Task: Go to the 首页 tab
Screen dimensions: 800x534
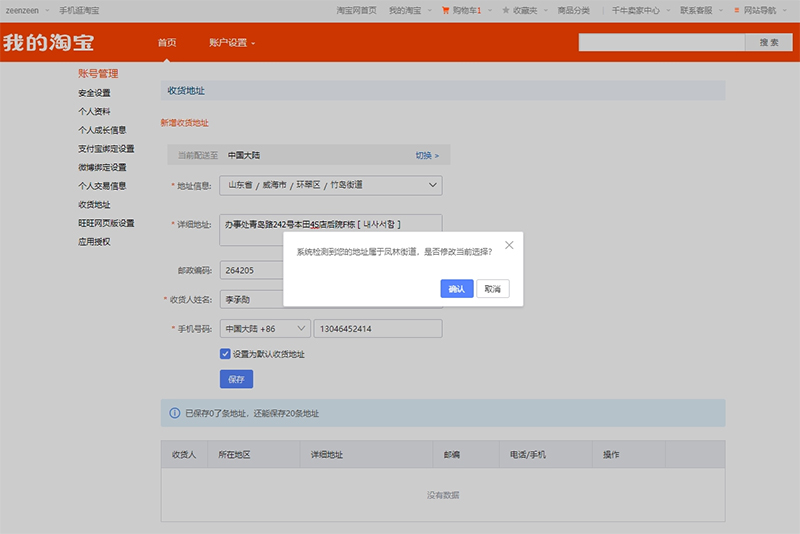Action: (x=167, y=43)
